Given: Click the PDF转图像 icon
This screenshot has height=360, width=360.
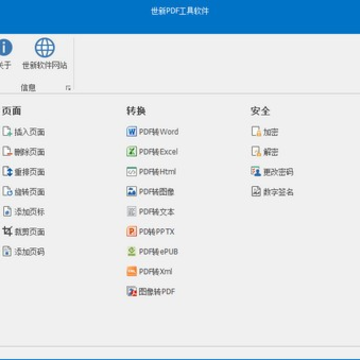Looking at the screenshot, I should pyautogui.click(x=132, y=192).
